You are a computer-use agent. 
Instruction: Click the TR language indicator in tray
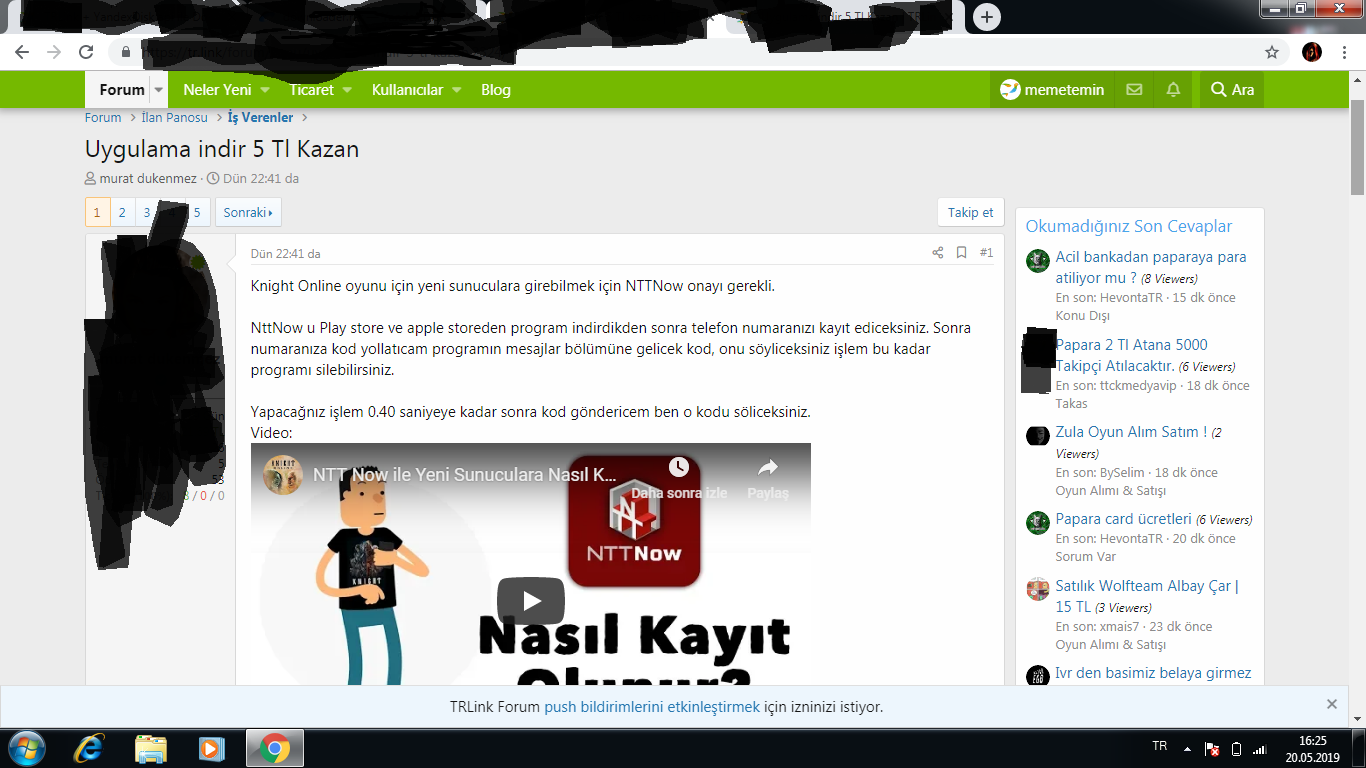[1160, 746]
